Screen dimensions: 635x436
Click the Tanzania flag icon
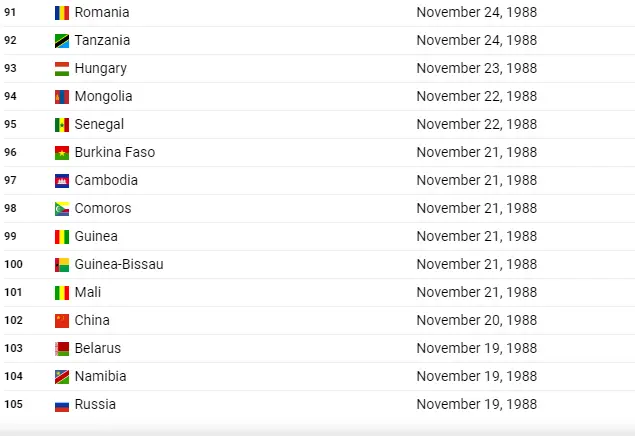(62, 41)
